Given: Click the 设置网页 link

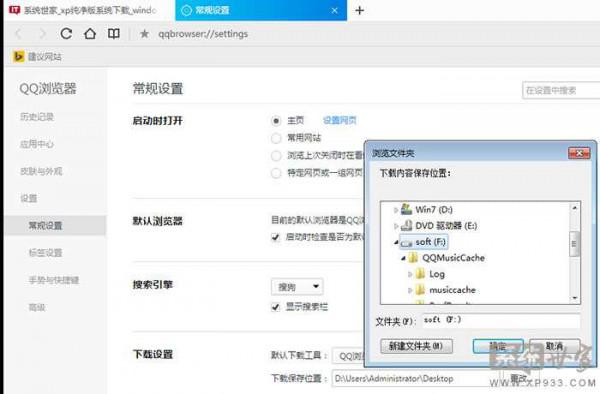Looking at the screenshot, I should (x=340, y=120).
